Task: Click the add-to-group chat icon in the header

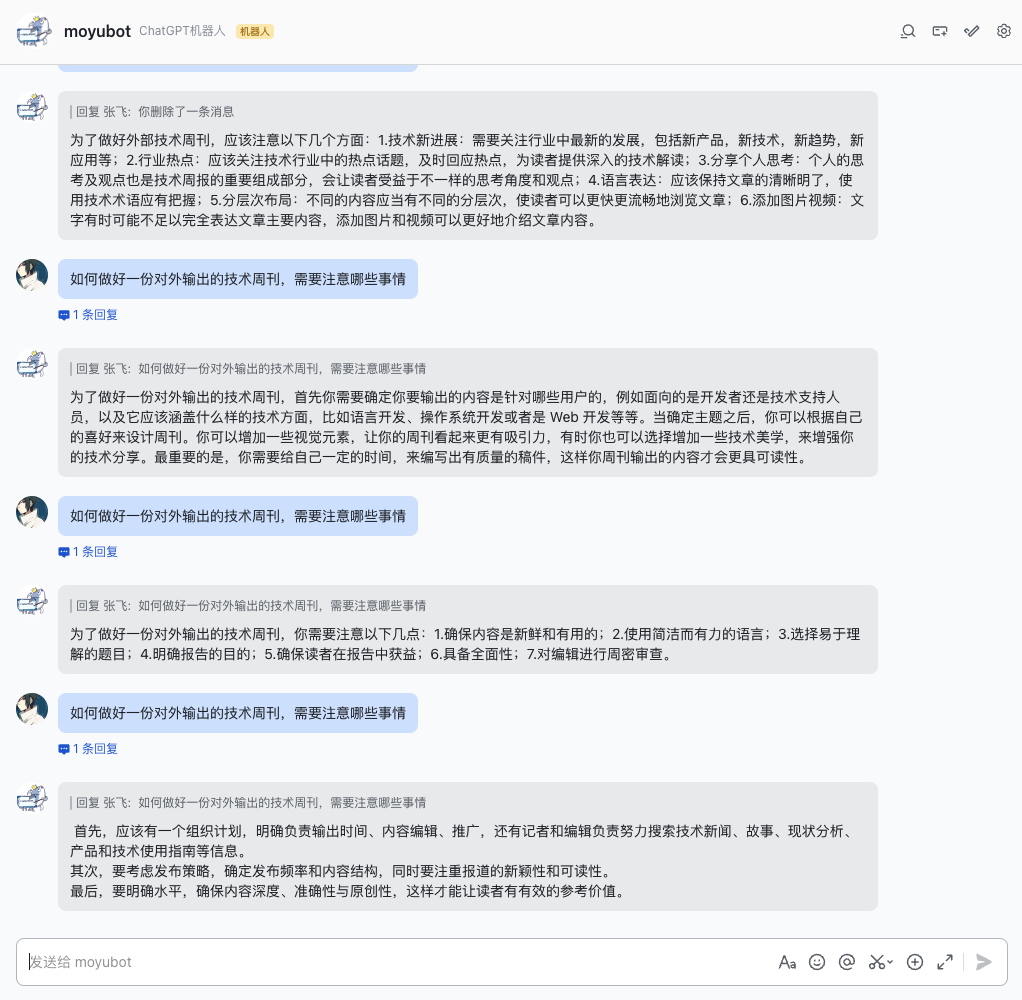Action: pos(939,31)
